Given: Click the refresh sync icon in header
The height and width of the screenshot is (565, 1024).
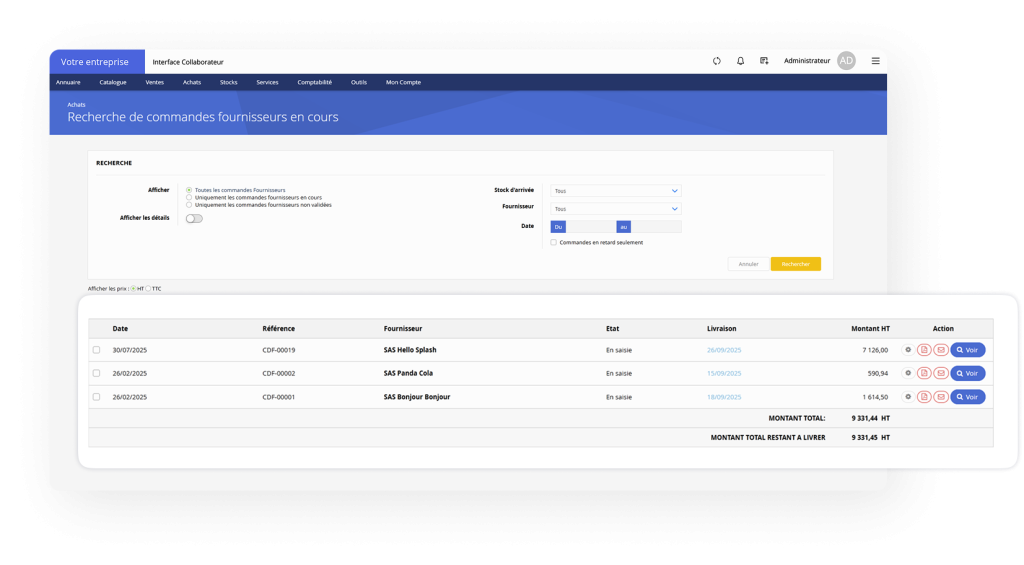Looking at the screenshot, I should (x=717, y=61).
